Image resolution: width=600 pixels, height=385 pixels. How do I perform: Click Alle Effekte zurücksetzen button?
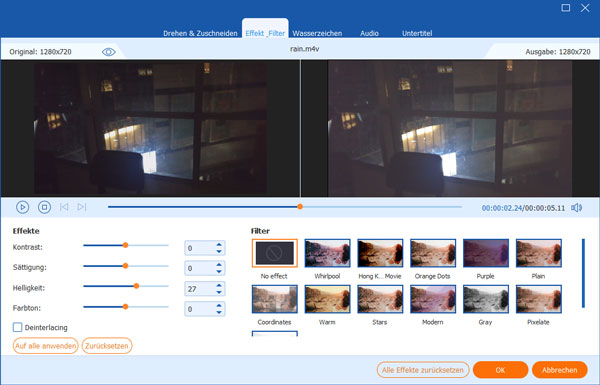[423, 370]
